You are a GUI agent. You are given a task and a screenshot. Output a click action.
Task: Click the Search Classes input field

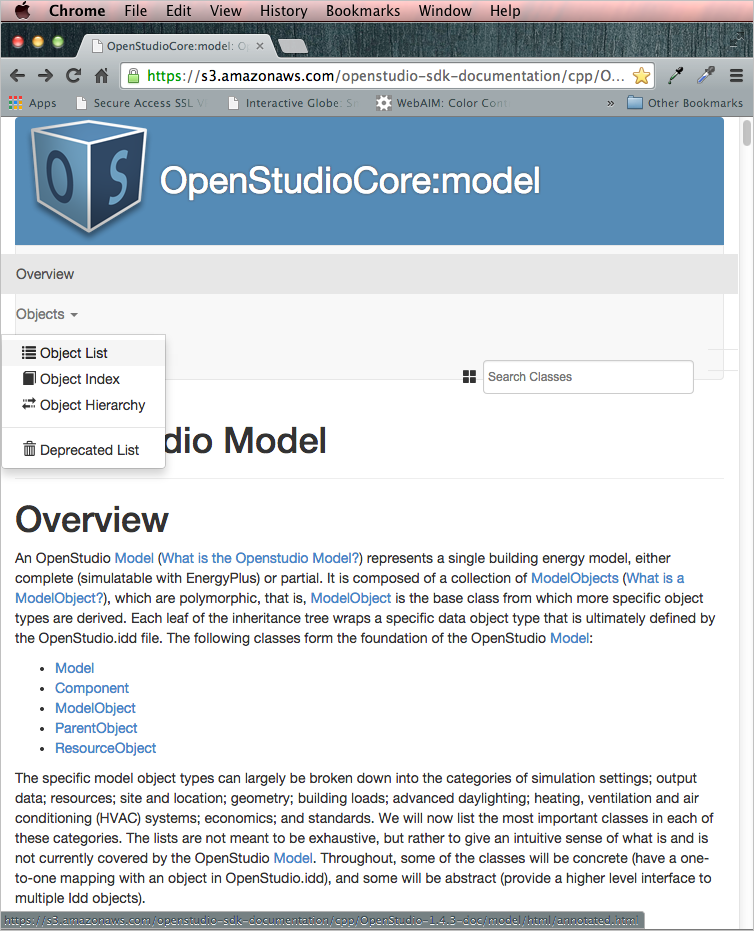pos(587,377)
